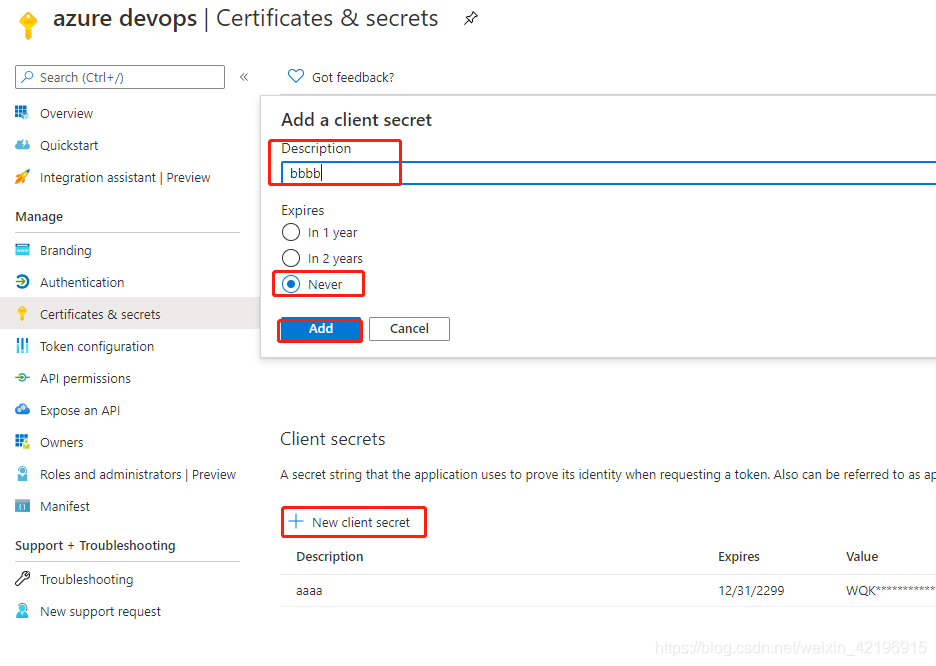
Task: Click the Expose an API cloud icon
Action: pos(22,409)
